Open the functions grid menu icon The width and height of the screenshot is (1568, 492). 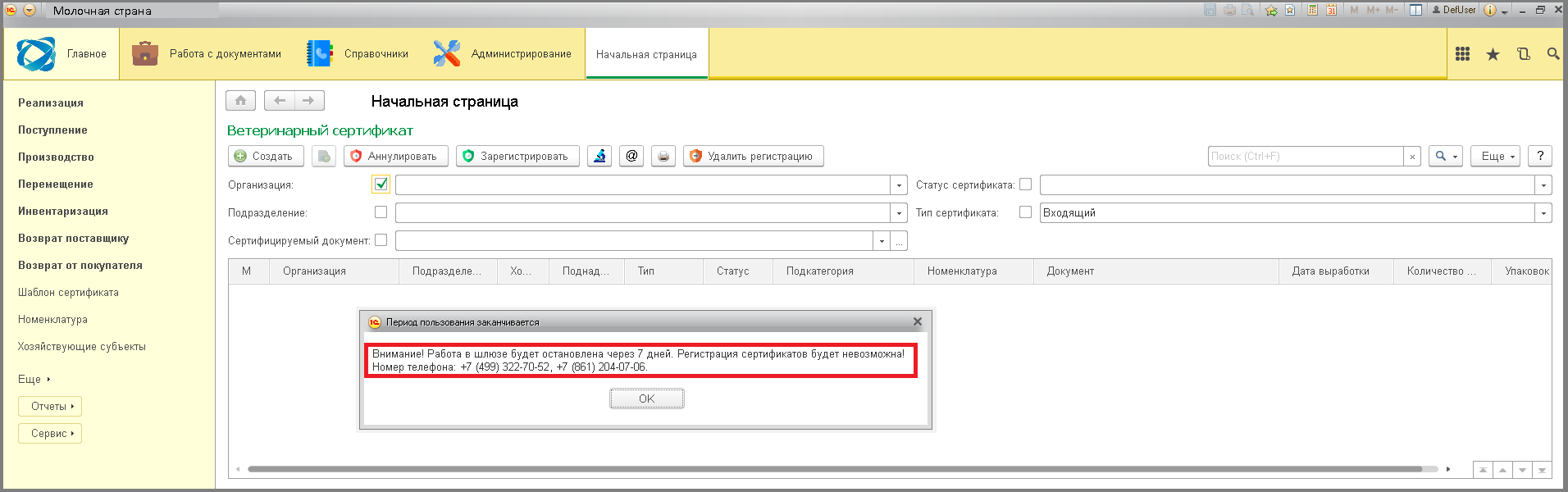(x=1462, y=54)
